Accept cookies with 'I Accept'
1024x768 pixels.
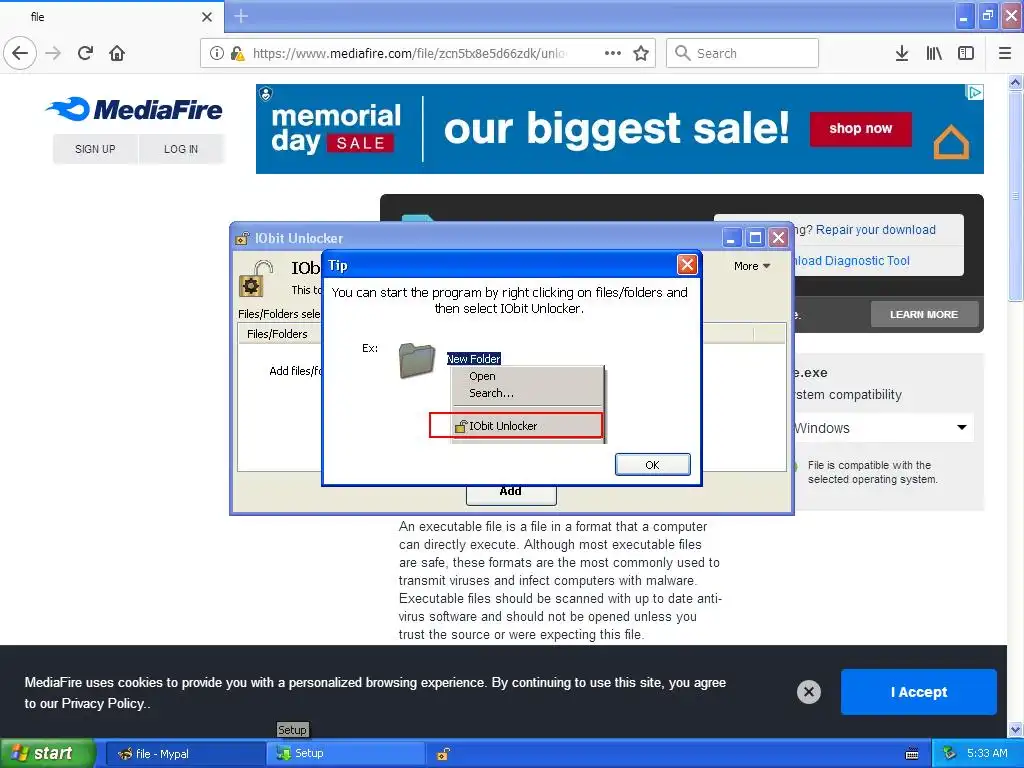(x=918, y=692)
